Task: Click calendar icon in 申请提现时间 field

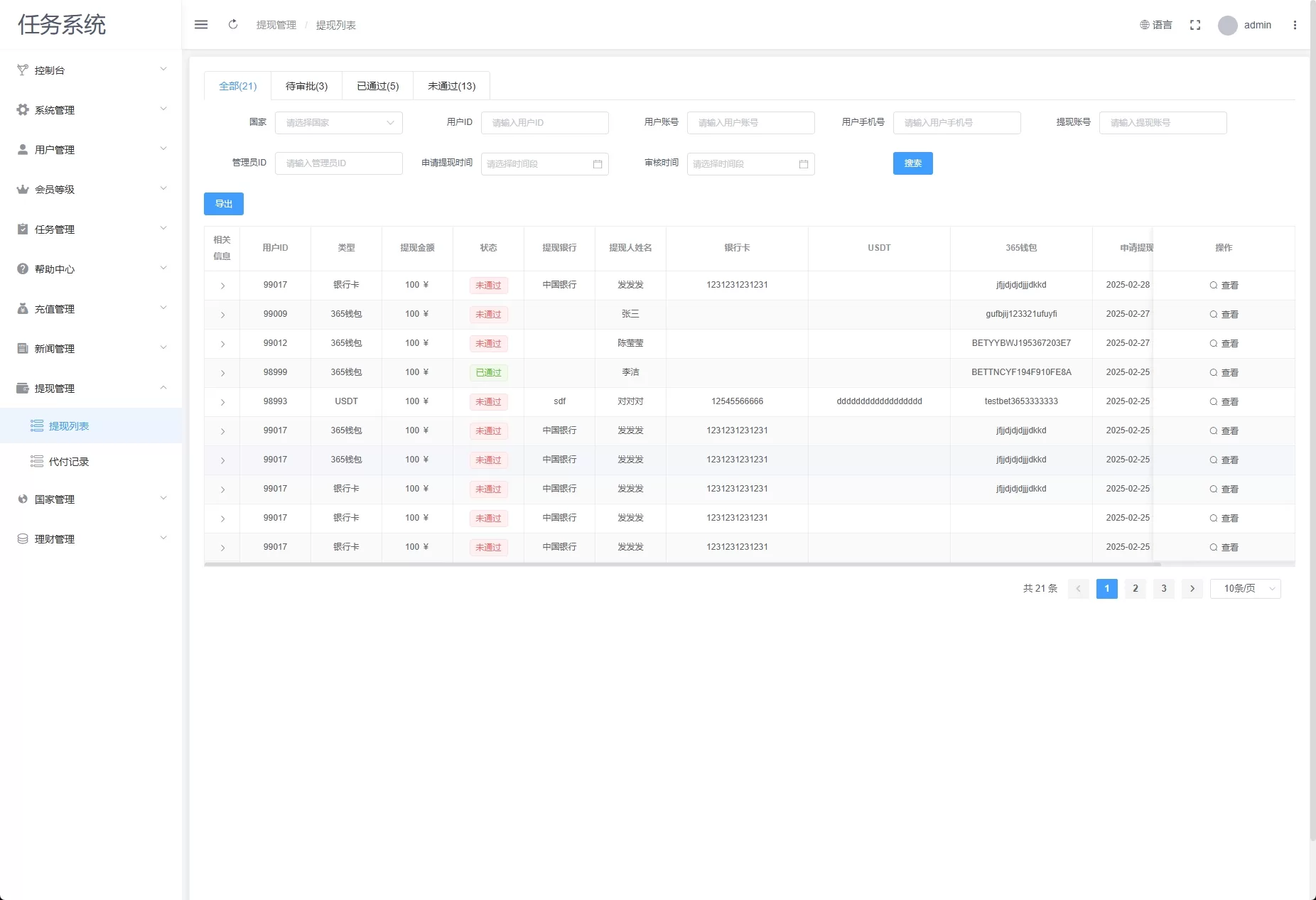Action: pos(598,164)
